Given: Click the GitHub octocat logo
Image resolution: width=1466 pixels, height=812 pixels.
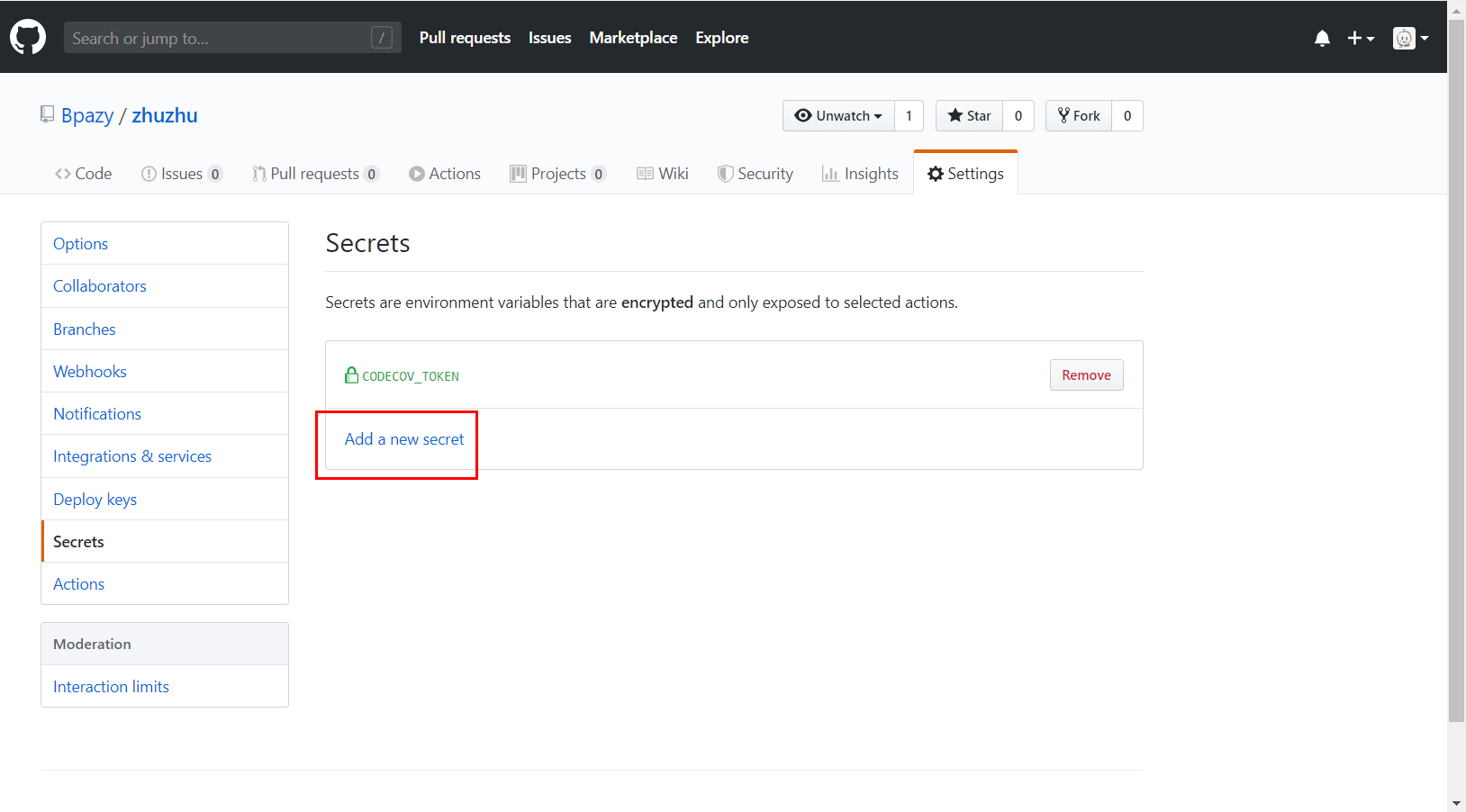Looking at the screenshot, I should point(28,37).
